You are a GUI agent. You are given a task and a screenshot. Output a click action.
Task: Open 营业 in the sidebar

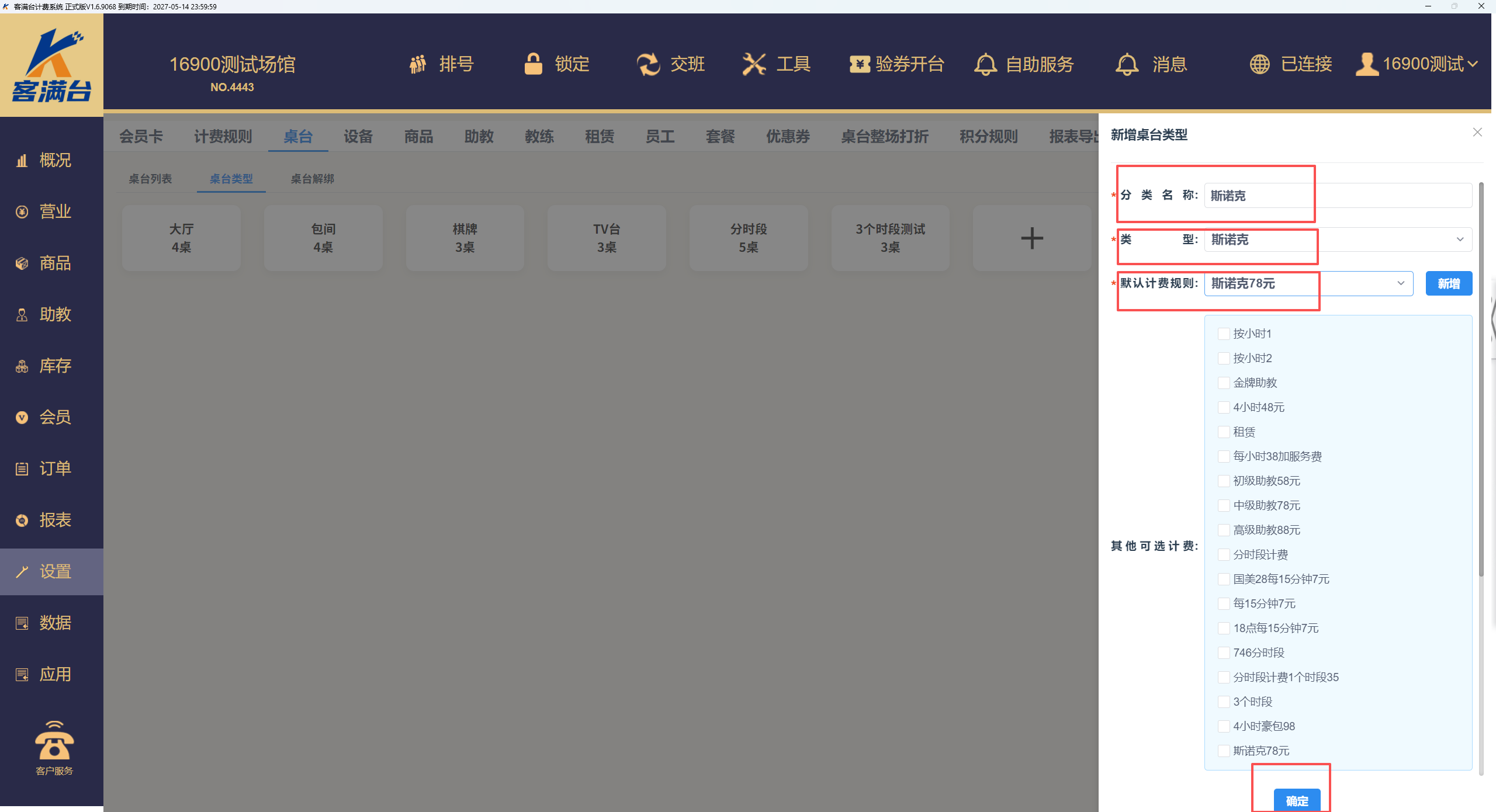pos(51,211)
